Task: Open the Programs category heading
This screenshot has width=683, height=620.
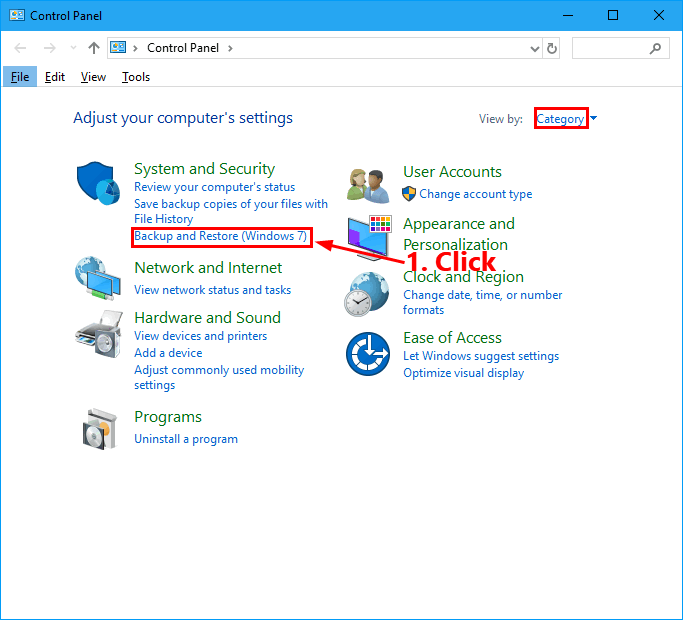Action: pos(168,417)
